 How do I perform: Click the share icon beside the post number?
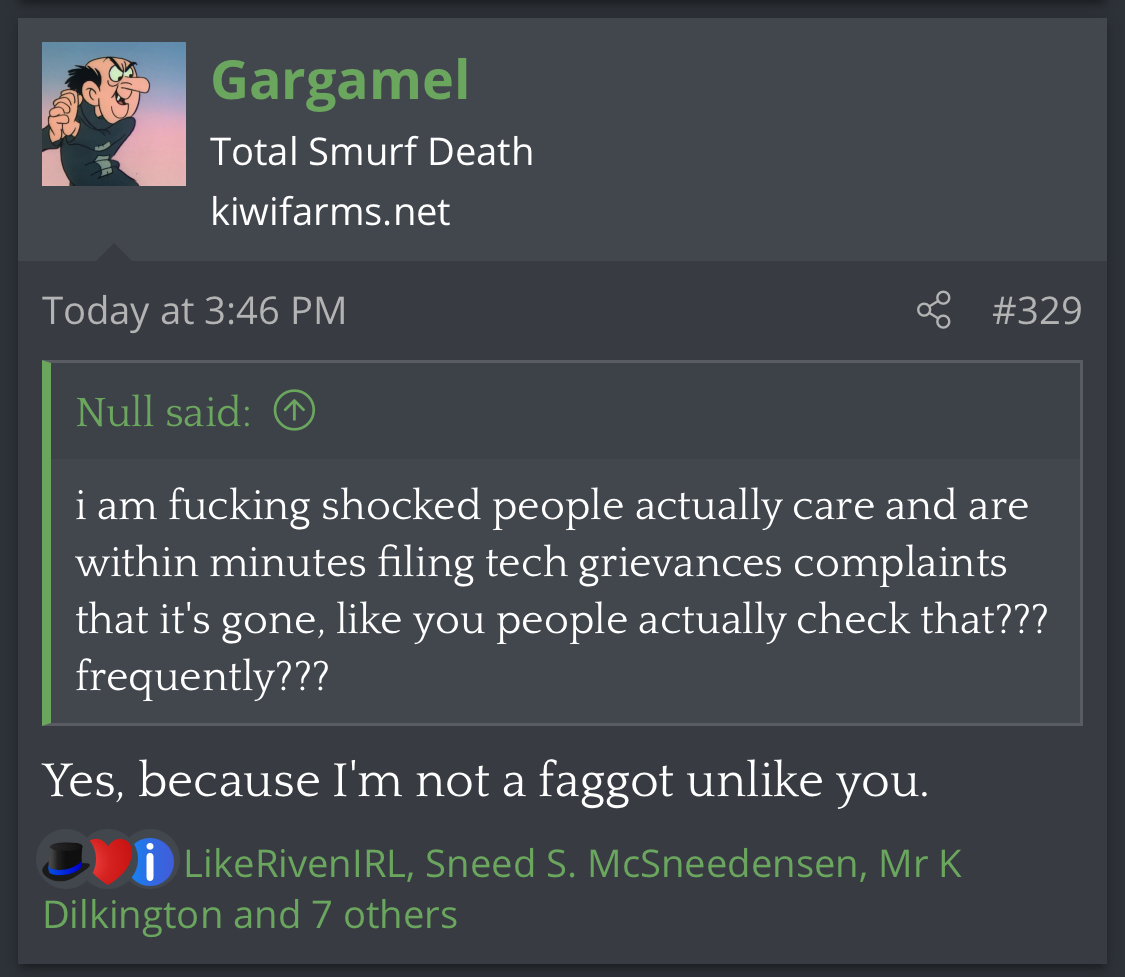933,310
